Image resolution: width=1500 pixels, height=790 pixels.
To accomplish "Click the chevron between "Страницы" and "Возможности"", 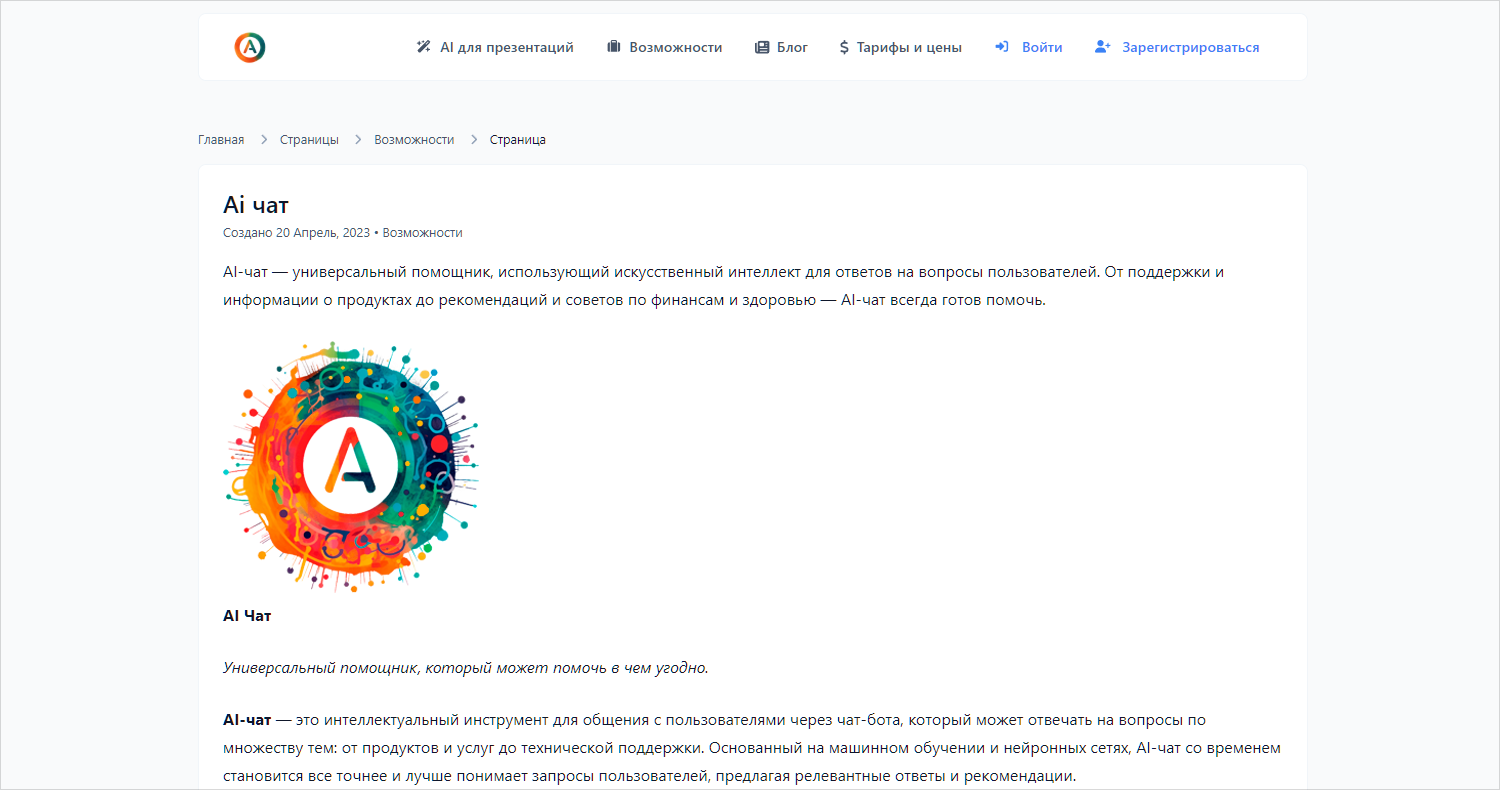I will [x=357, y=139].
